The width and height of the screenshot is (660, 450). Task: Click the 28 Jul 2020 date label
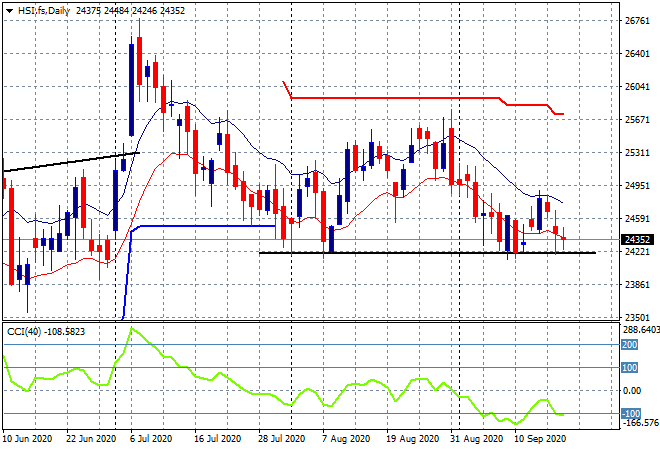coord(282,439)
